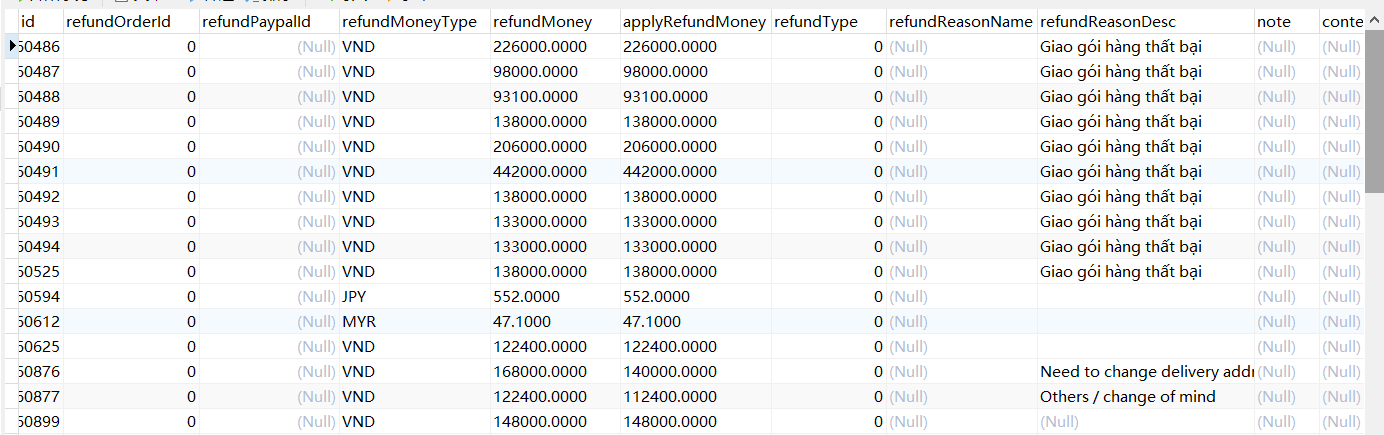Click the current-row arrow marker beside row 50486
The width and height of the screenshot is (1384, 435).
12,46
